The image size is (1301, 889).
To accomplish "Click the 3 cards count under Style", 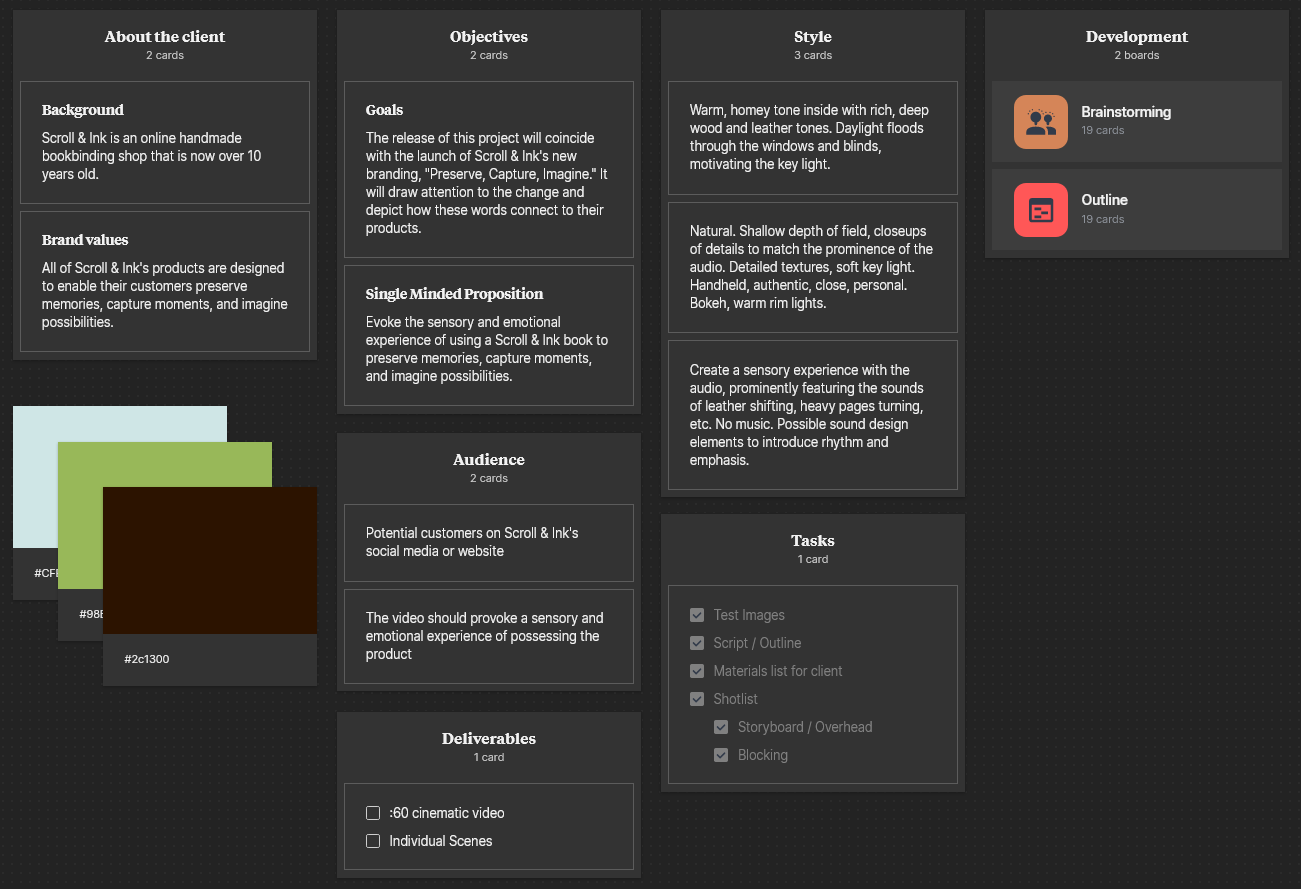I will 813,56.
